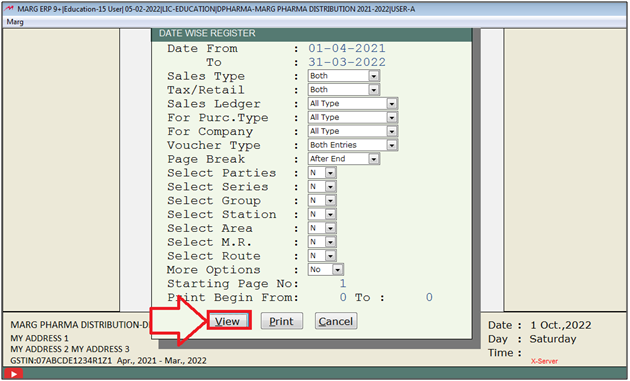Click the Date From value 01-04-2021
The width and height of the screenshot is (630, 381).
click(x=347, y=49)
